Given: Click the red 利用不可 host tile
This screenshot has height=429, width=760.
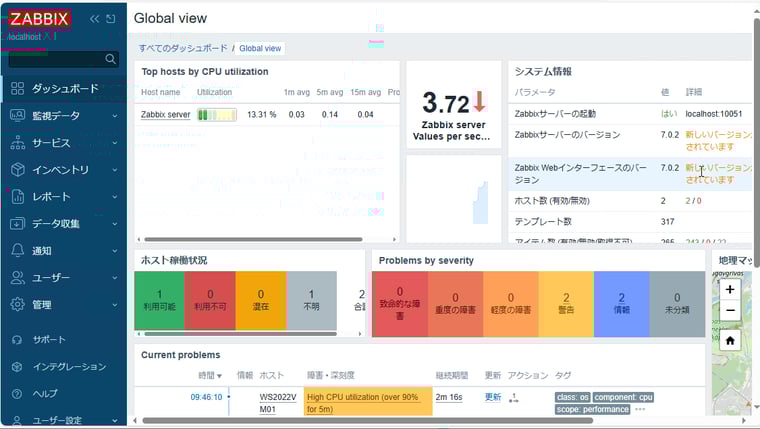Looking at the screenshot, I should pyautogui.click(x=210, y=301).
